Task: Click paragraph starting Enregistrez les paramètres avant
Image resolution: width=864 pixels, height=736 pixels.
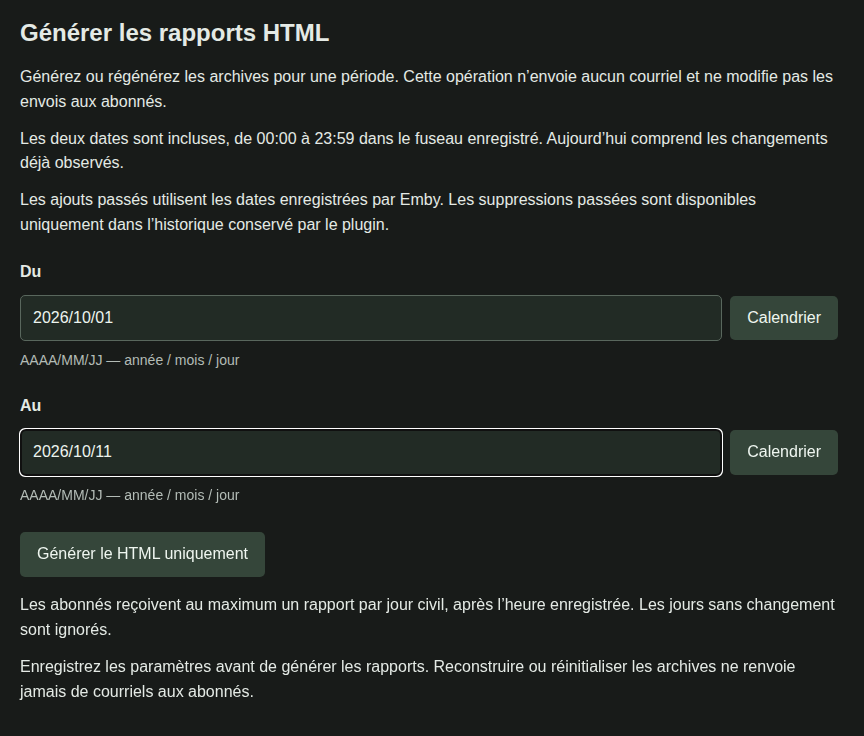Action: (x=408, y=679)
